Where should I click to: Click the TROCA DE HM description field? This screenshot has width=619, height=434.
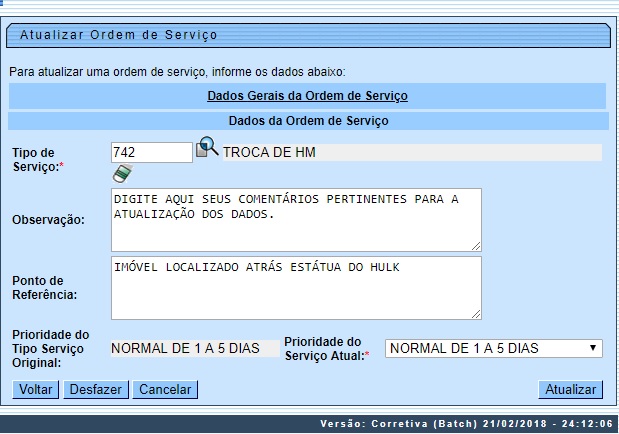[410, 152]
